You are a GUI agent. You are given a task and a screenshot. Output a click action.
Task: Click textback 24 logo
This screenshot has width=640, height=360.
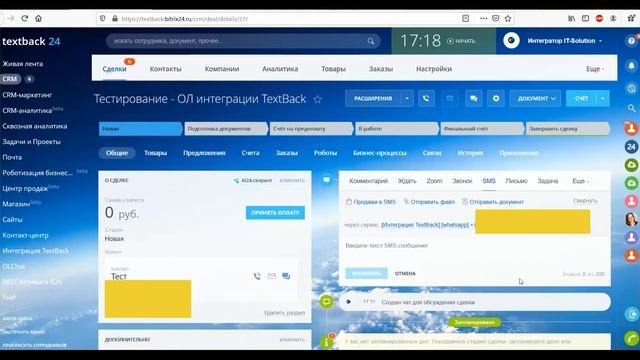(31, 41)
